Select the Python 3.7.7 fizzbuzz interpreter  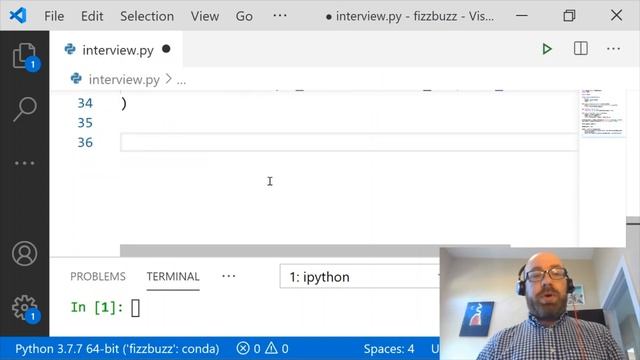click(x=117, y=349)
